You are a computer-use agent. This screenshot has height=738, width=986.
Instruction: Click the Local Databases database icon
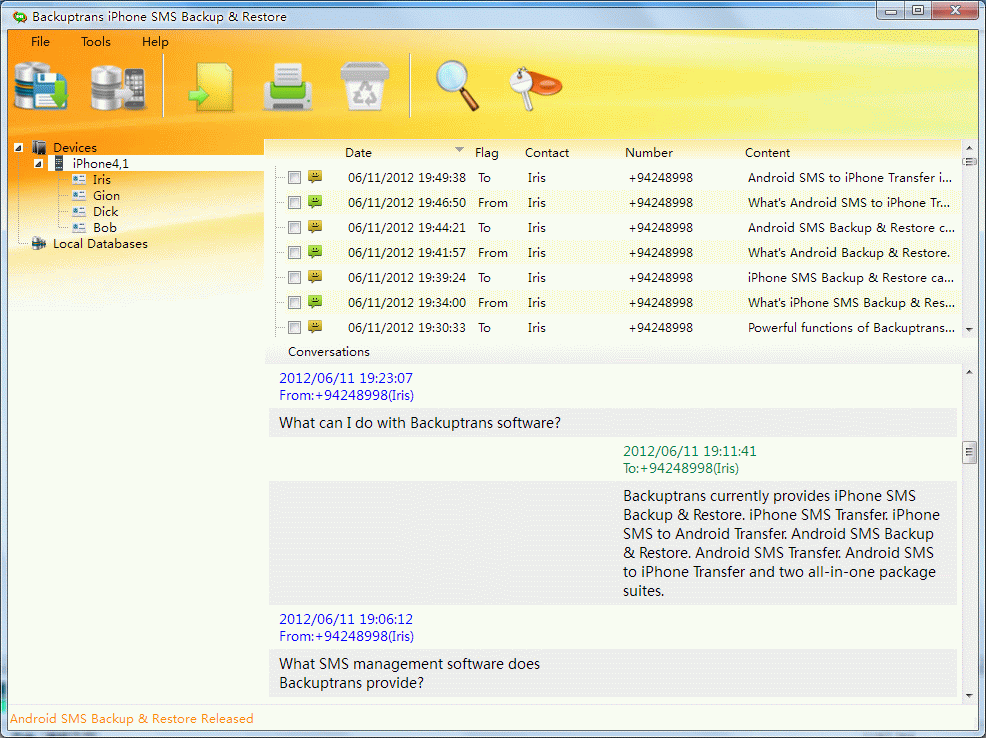tap(37, 243)
